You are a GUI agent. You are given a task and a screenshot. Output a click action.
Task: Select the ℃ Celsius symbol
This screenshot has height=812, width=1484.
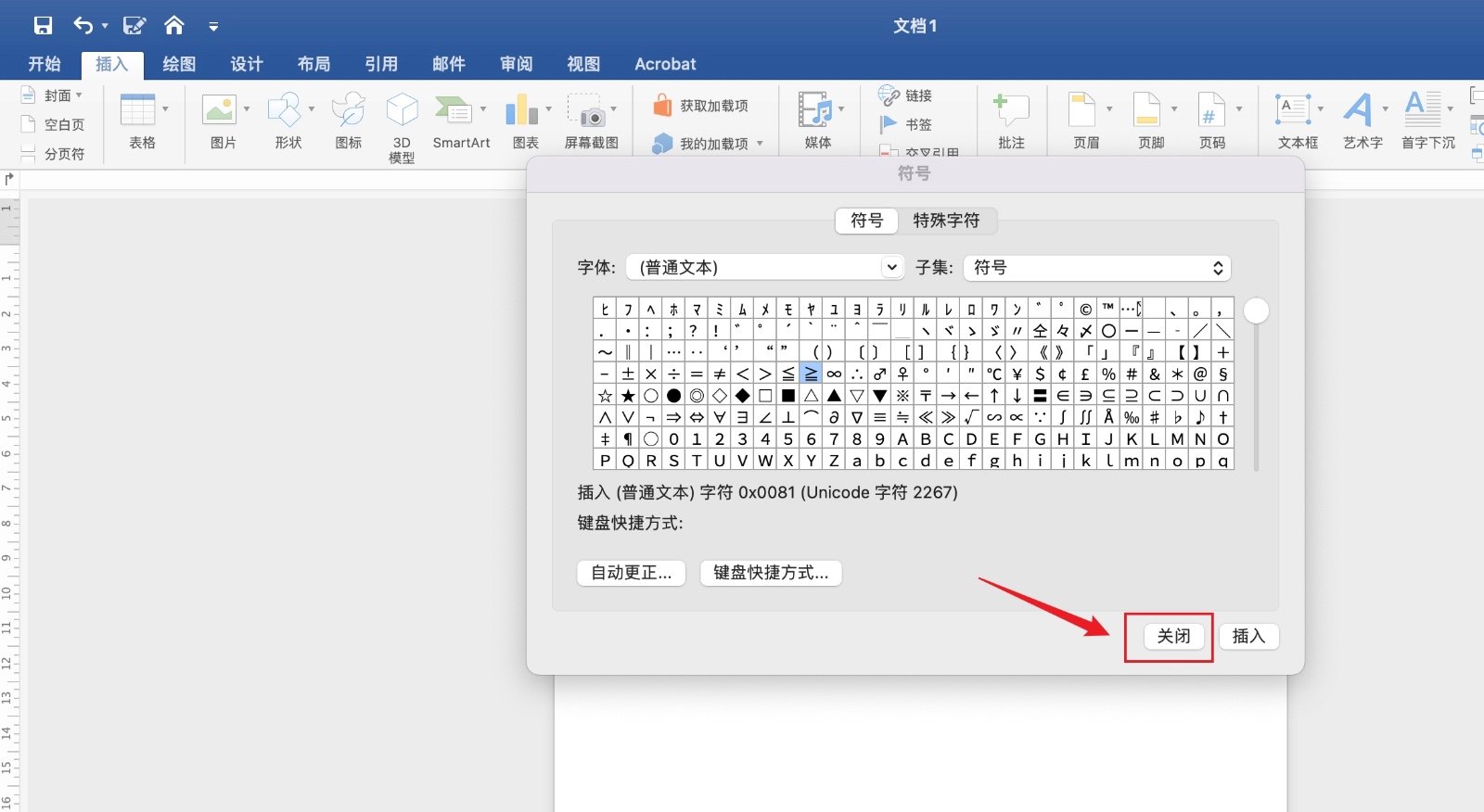993,374
